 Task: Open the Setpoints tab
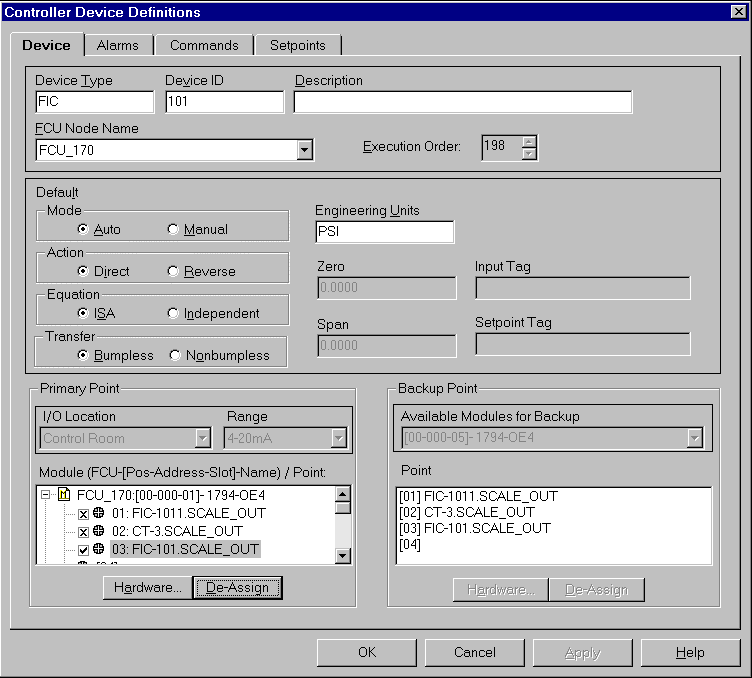pos(297,45)
